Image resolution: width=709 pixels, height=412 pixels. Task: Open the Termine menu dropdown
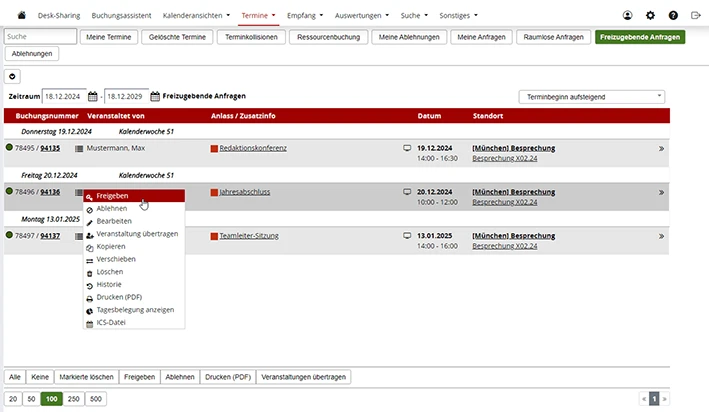pyautogui.click(x=258, y=15)
